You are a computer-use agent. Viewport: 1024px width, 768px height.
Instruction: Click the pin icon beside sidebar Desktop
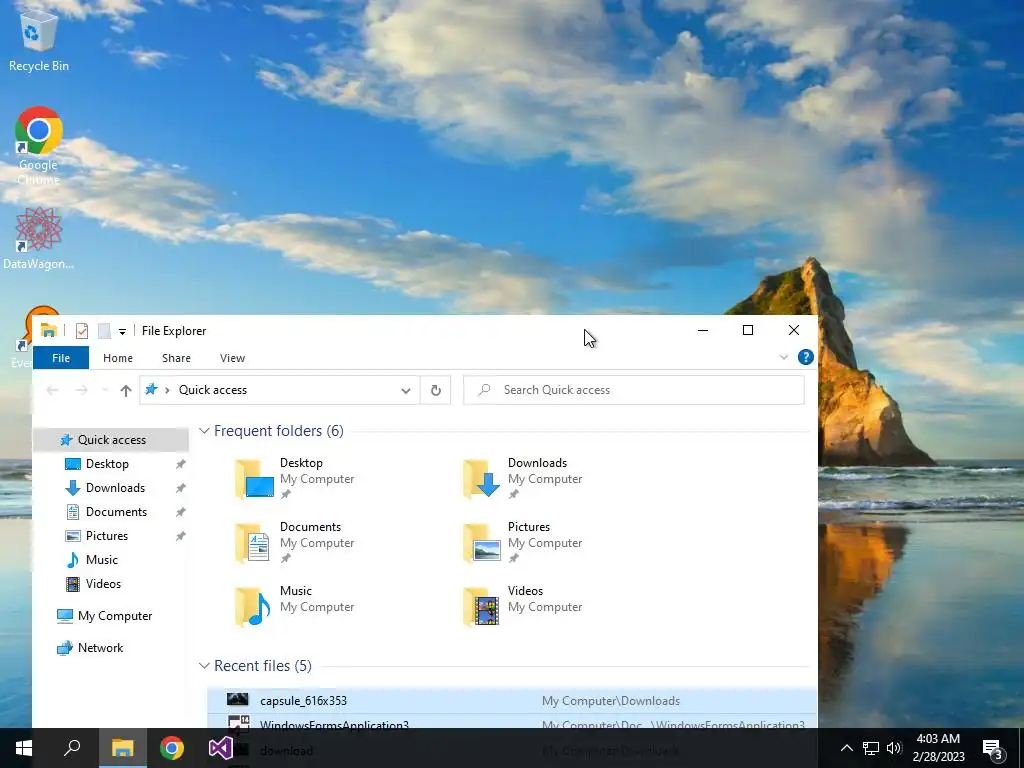(x=180, y=464)
